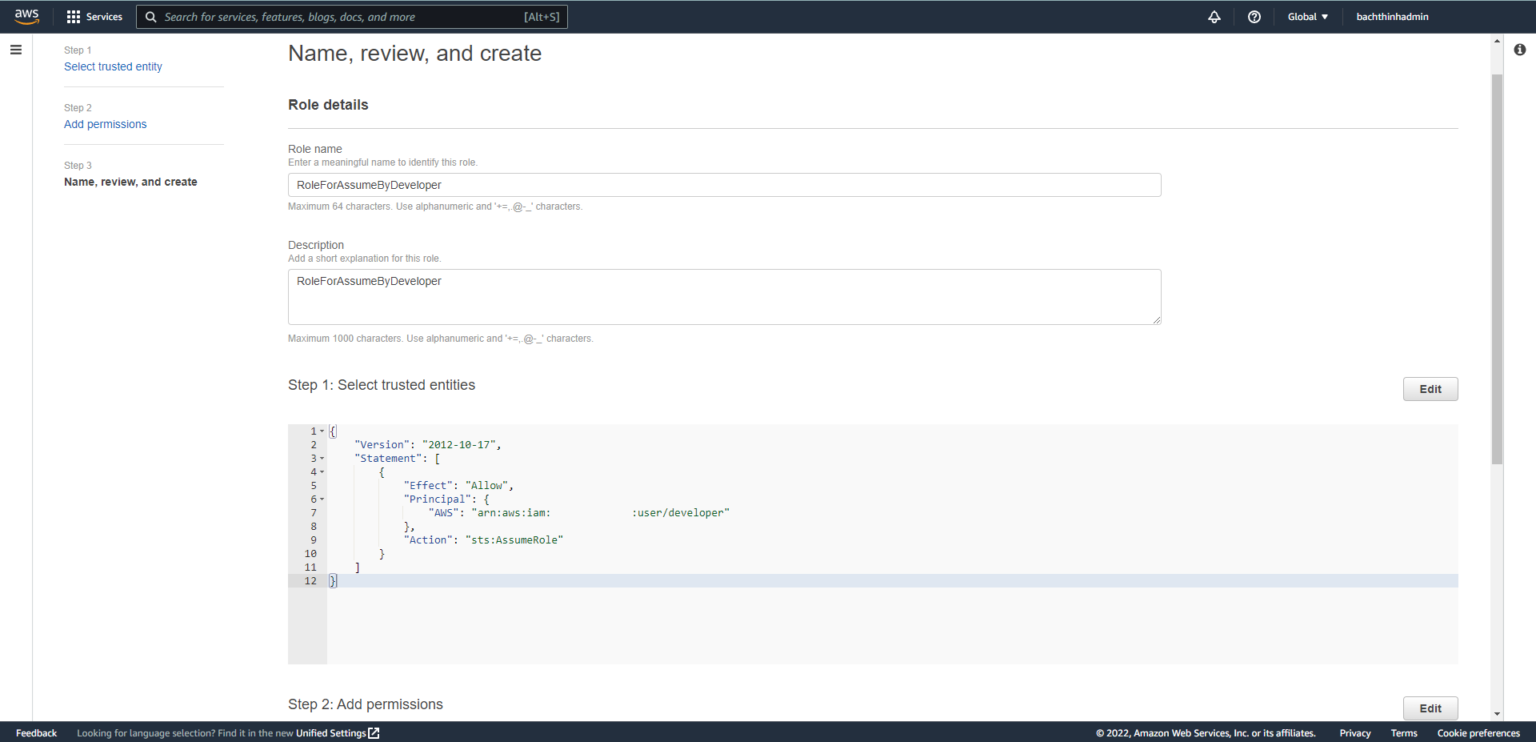Open the help question mark menu

tap(1254, 17)
